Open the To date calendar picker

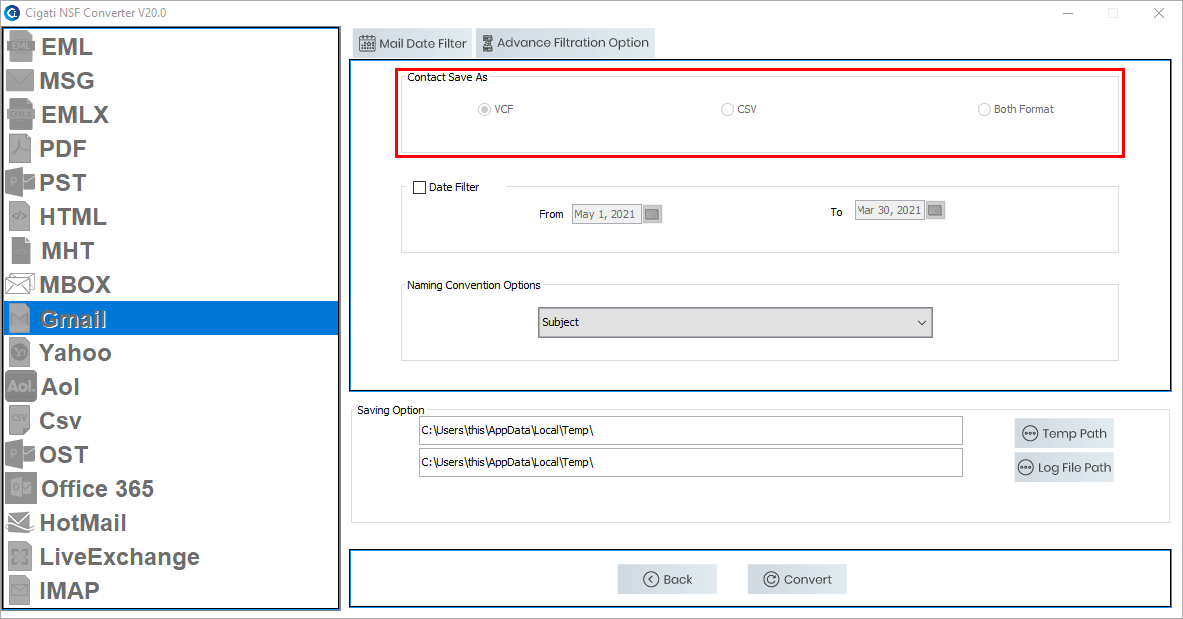pyautogui.click(x=936, y=210)
